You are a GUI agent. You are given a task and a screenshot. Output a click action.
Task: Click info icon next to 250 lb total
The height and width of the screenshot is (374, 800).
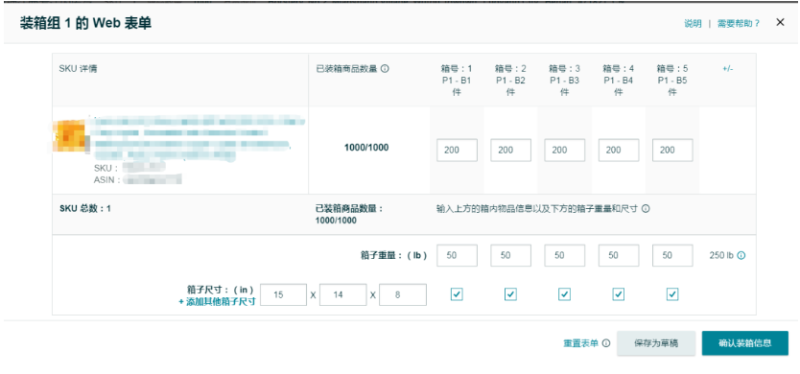click(x=741, y=256)
